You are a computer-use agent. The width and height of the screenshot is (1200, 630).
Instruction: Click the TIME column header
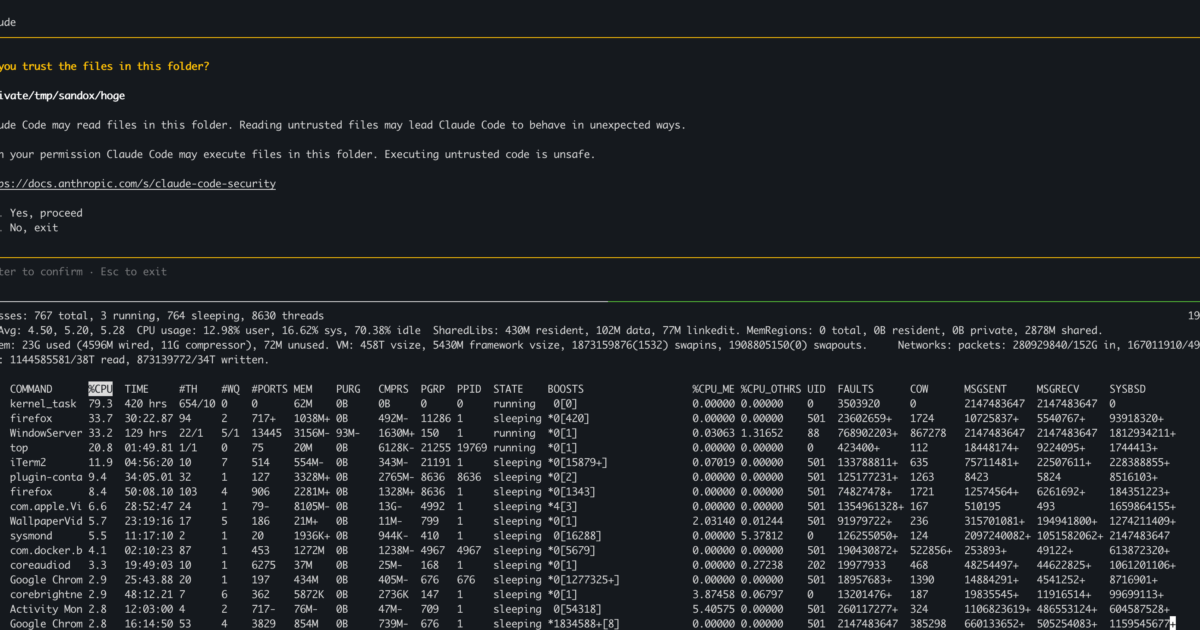pyautogui.click(x=137, y=389)
